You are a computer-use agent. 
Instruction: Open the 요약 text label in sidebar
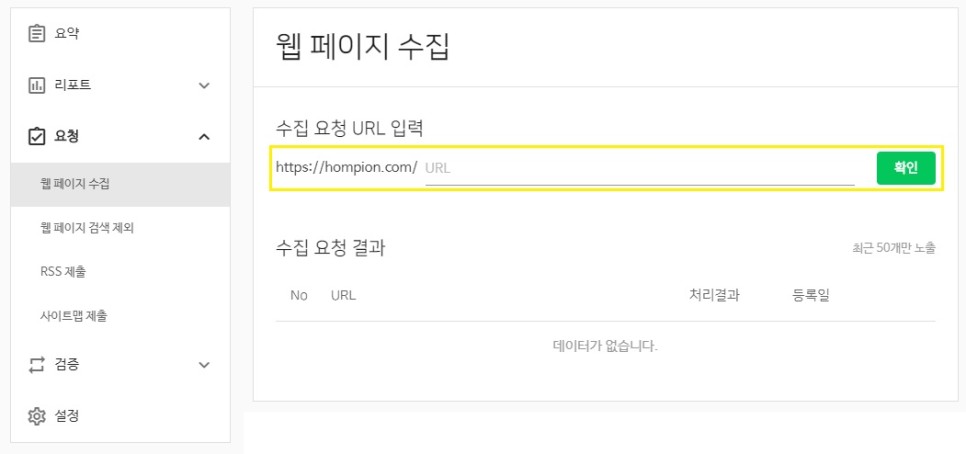(x=67, y=34)
